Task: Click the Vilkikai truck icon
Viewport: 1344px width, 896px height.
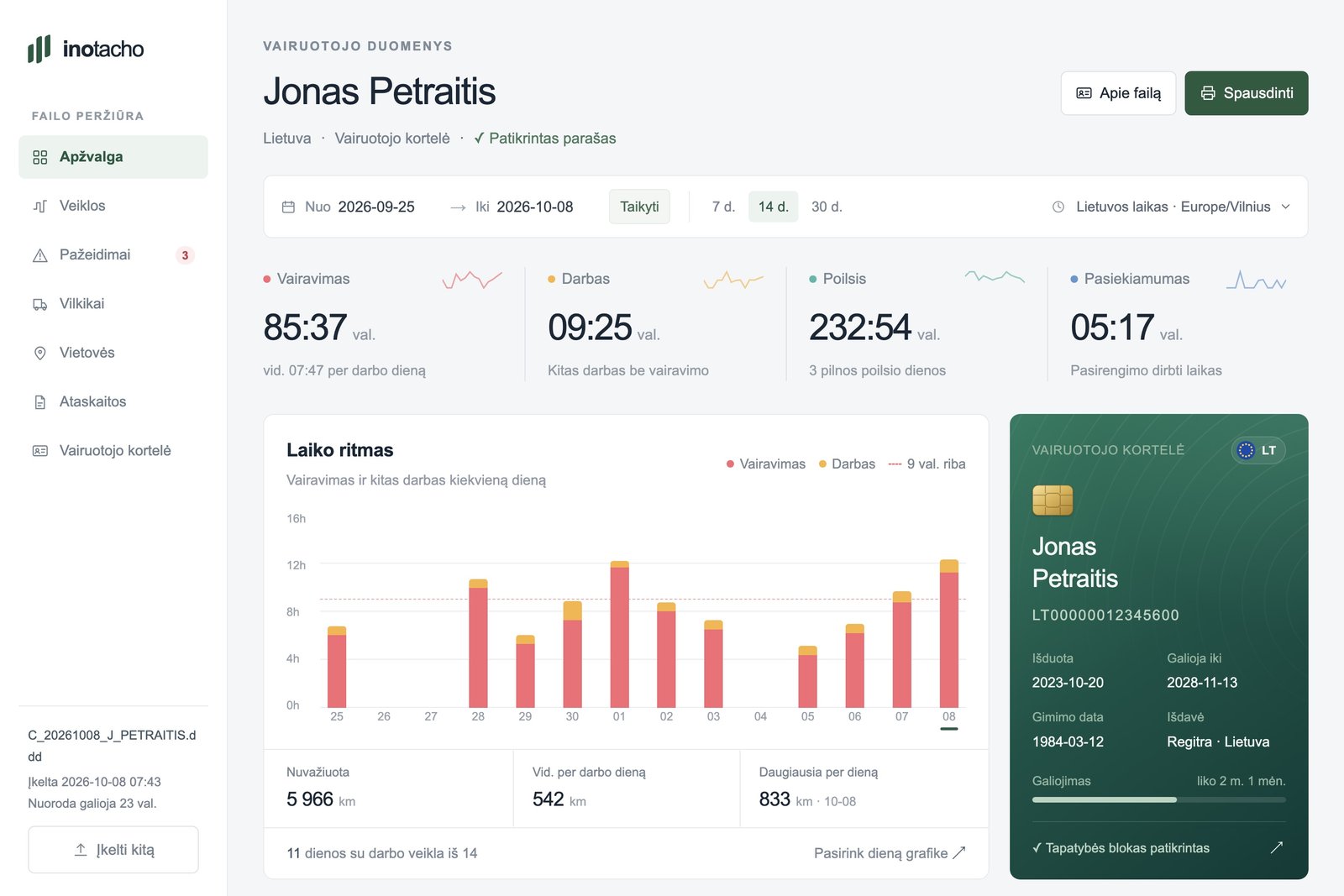Action: click(39, 304)
